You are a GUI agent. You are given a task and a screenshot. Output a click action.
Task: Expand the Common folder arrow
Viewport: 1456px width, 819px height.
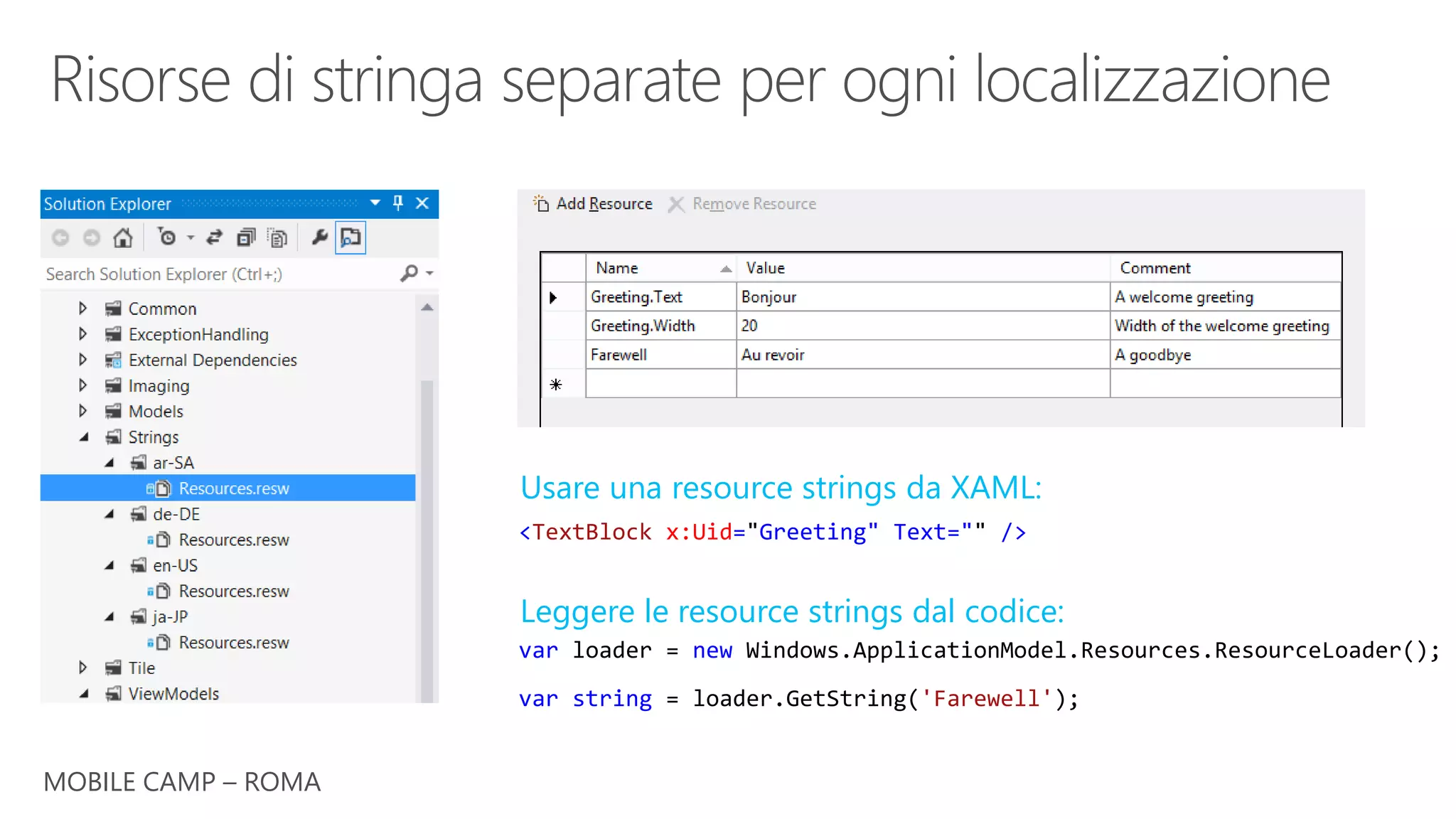[82, 309]
